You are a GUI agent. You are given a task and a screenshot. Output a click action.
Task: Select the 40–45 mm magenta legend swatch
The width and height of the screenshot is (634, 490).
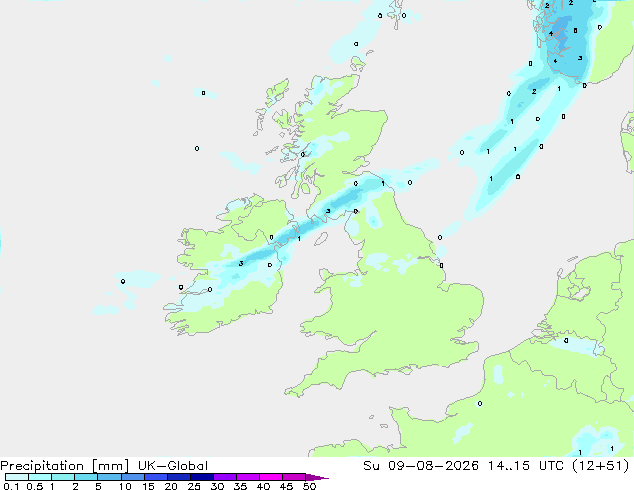[271, 477]
